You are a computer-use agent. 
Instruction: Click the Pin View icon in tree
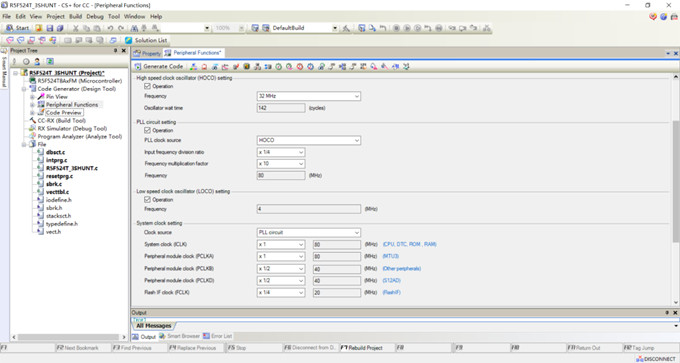click(41, 97)
